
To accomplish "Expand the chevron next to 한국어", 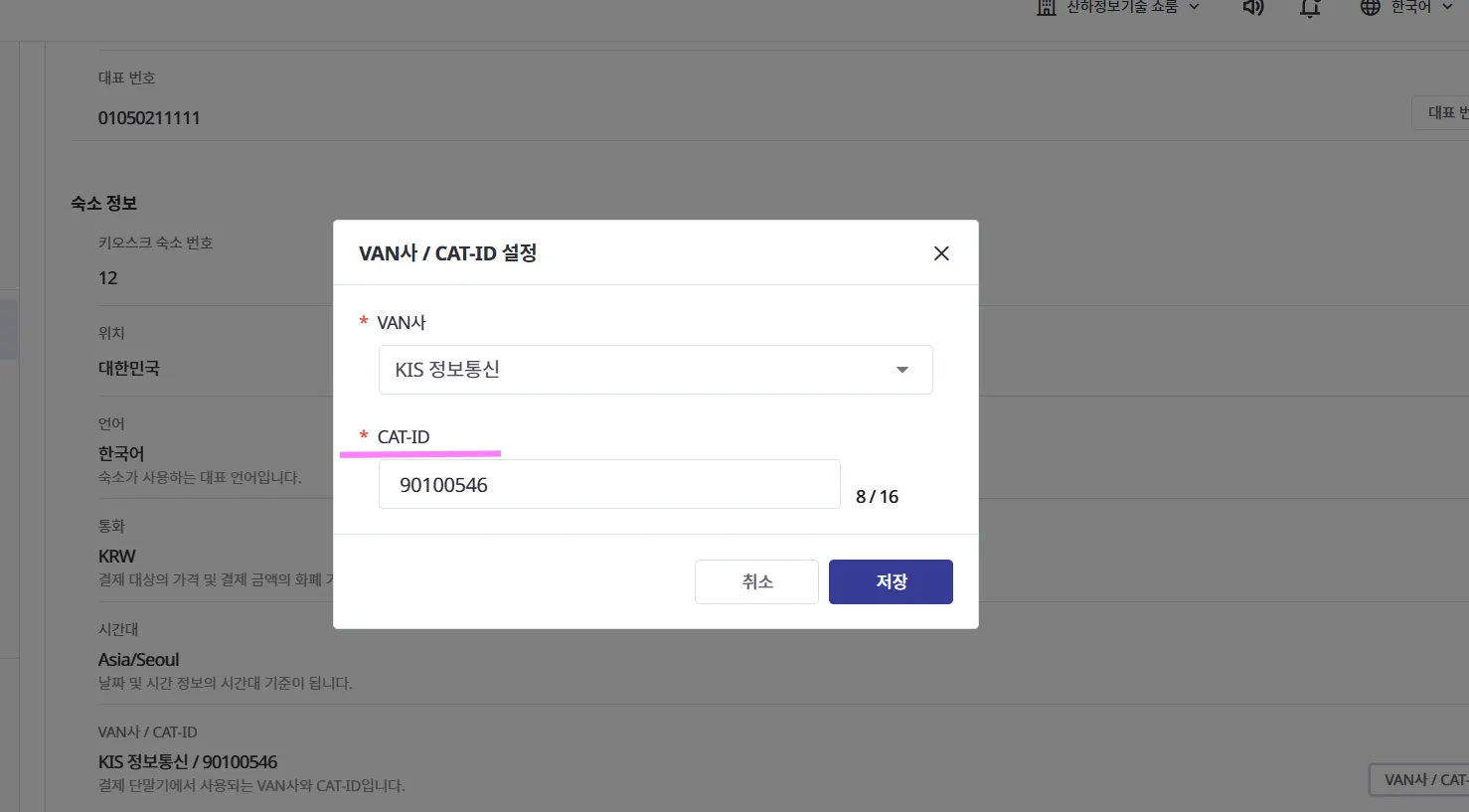I will (x=1447, y=7).
